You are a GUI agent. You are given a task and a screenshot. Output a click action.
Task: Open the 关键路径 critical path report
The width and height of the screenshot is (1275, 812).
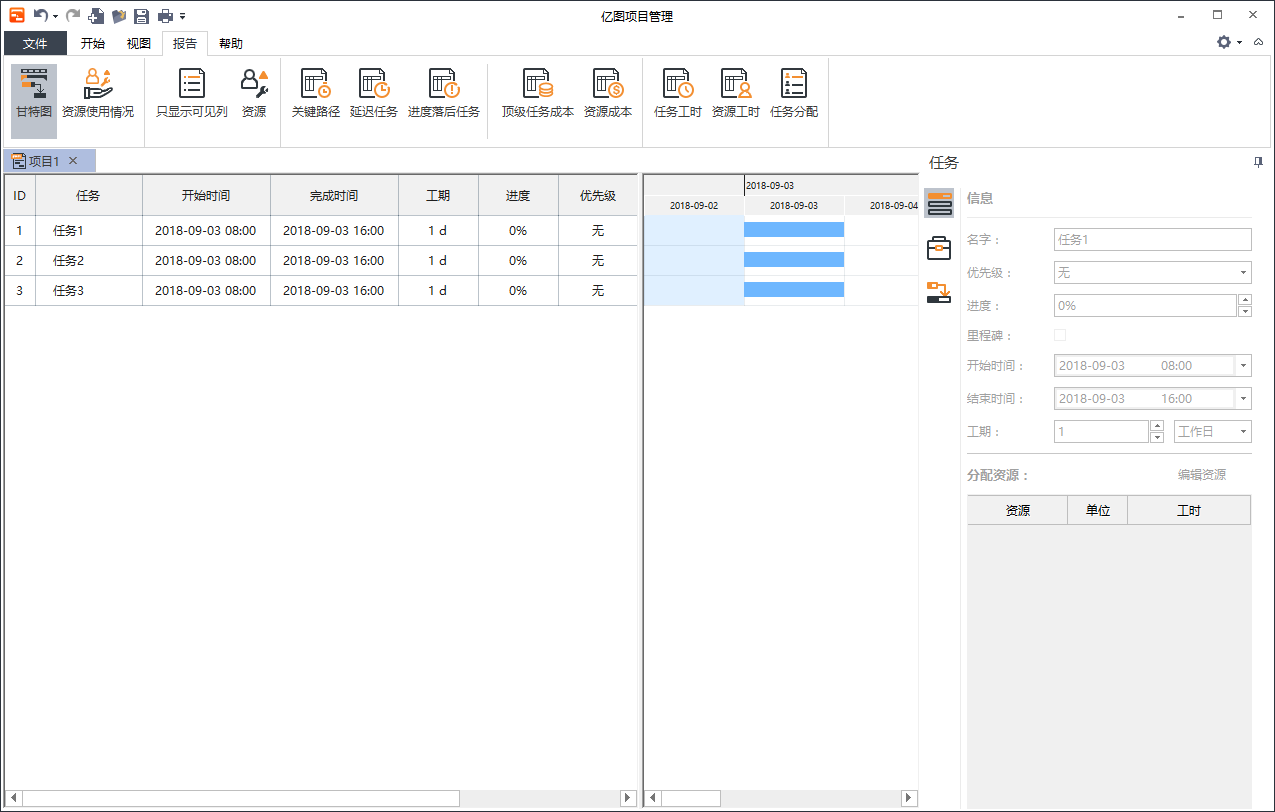[315, 94]
